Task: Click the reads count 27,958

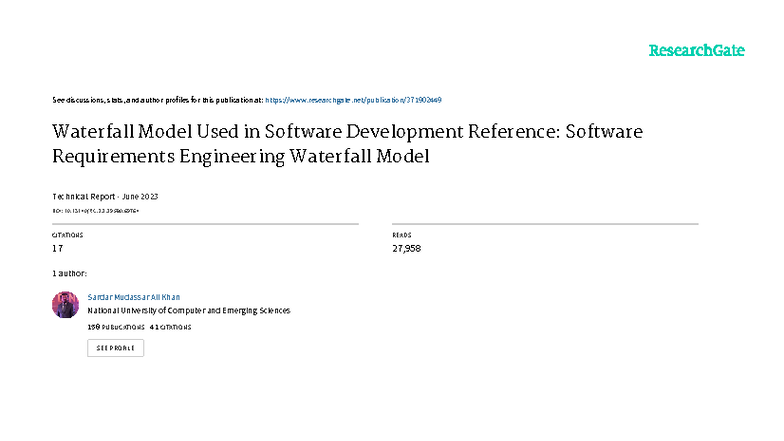Action: click(x=406, y=248)
